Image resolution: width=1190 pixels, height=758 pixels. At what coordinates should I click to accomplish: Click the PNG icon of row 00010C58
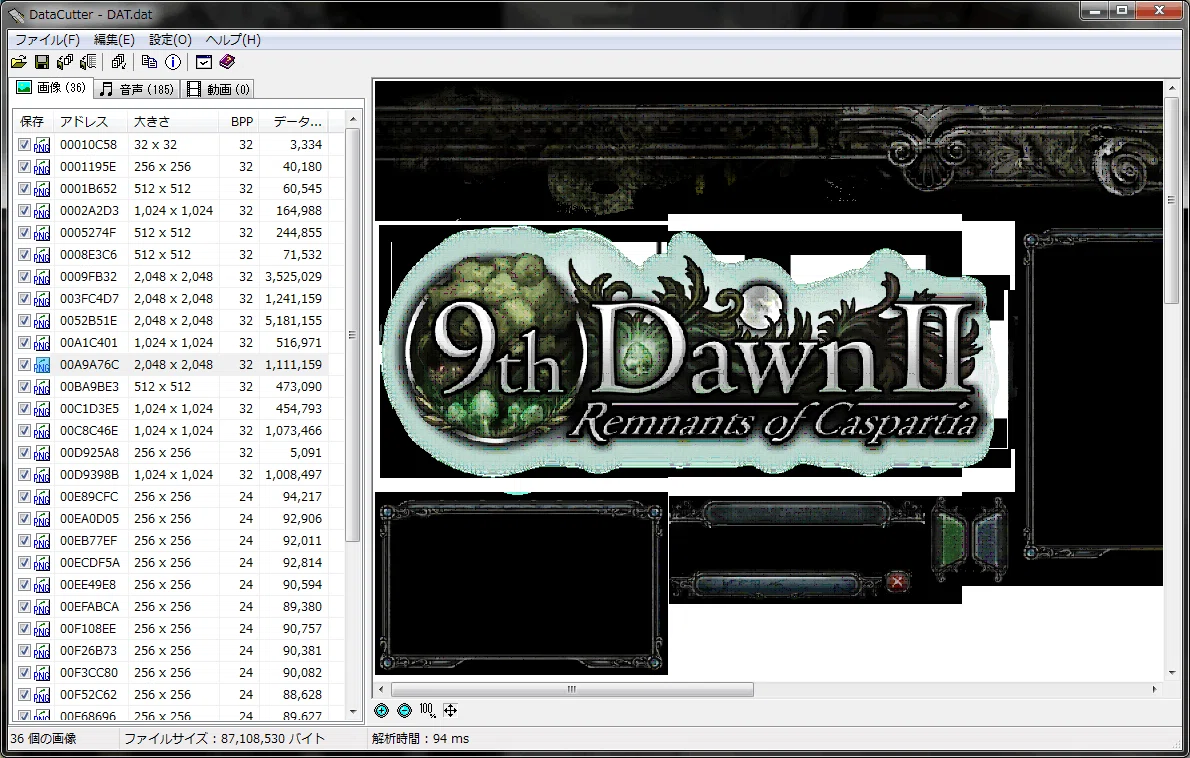click(x=42, y=145)
